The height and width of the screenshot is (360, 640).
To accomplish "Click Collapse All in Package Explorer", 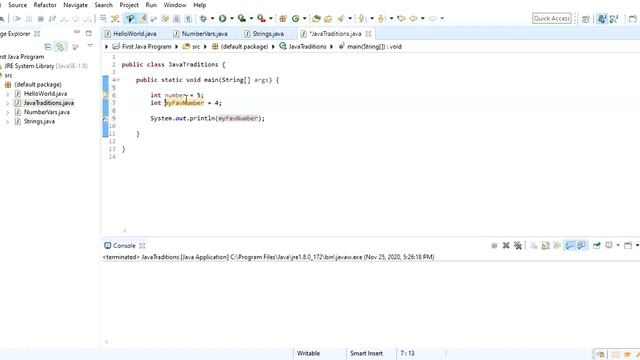I will (x=48, y=47).
